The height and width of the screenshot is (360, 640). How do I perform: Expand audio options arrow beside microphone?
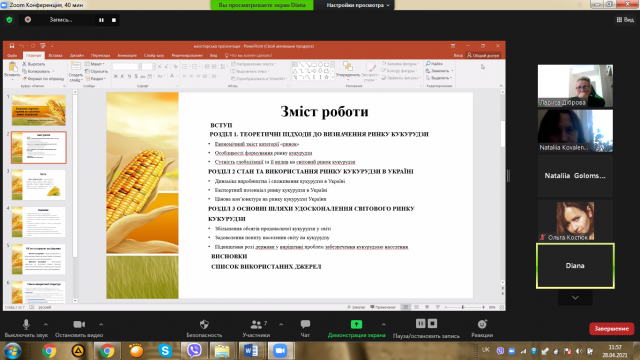click(x=46, y=324)
